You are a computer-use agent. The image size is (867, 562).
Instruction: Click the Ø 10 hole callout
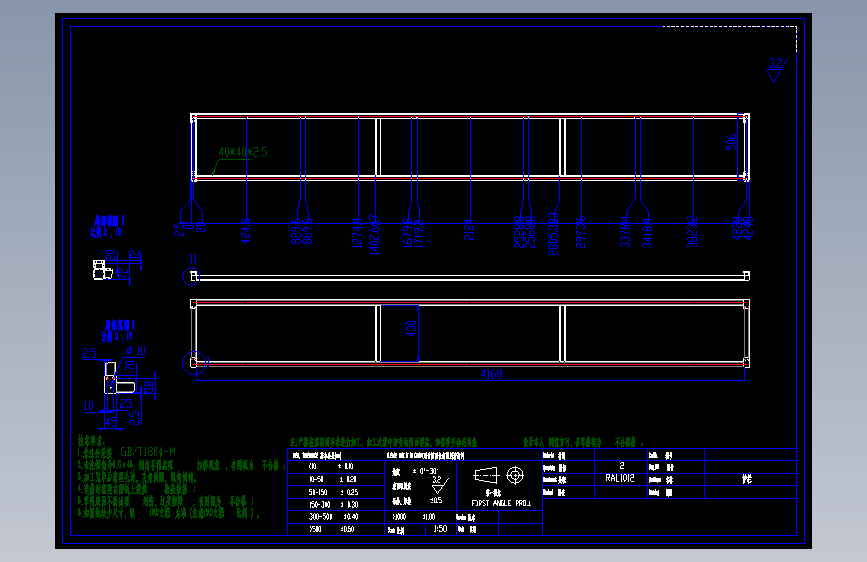point(136,351)
